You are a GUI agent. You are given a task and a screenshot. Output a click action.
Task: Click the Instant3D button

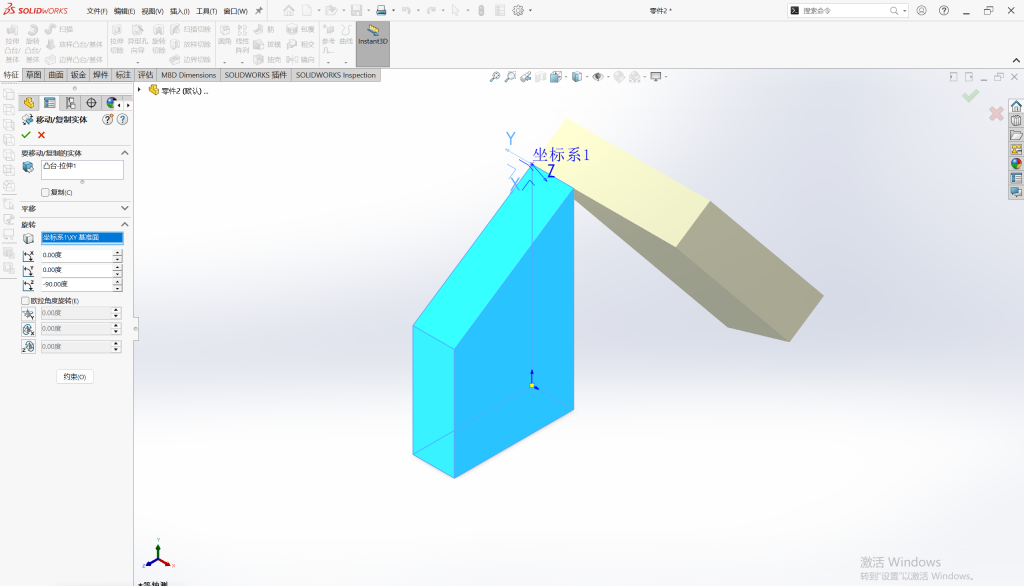(373, 44)
